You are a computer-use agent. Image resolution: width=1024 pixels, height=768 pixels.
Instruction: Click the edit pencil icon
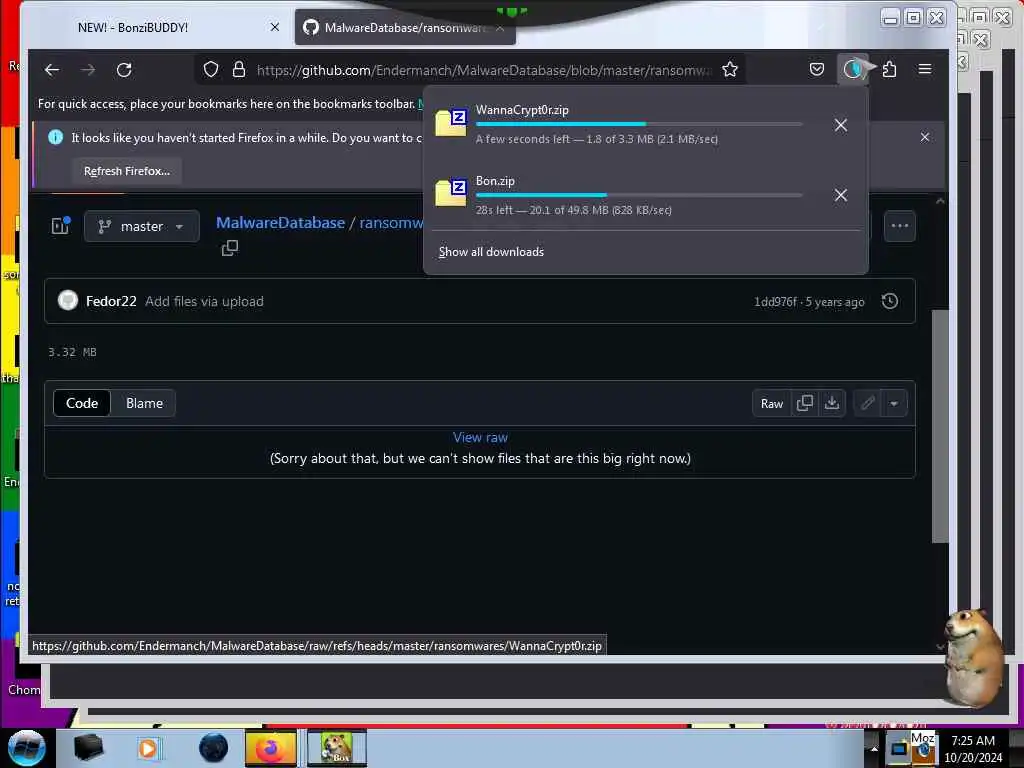pos(867,404)
